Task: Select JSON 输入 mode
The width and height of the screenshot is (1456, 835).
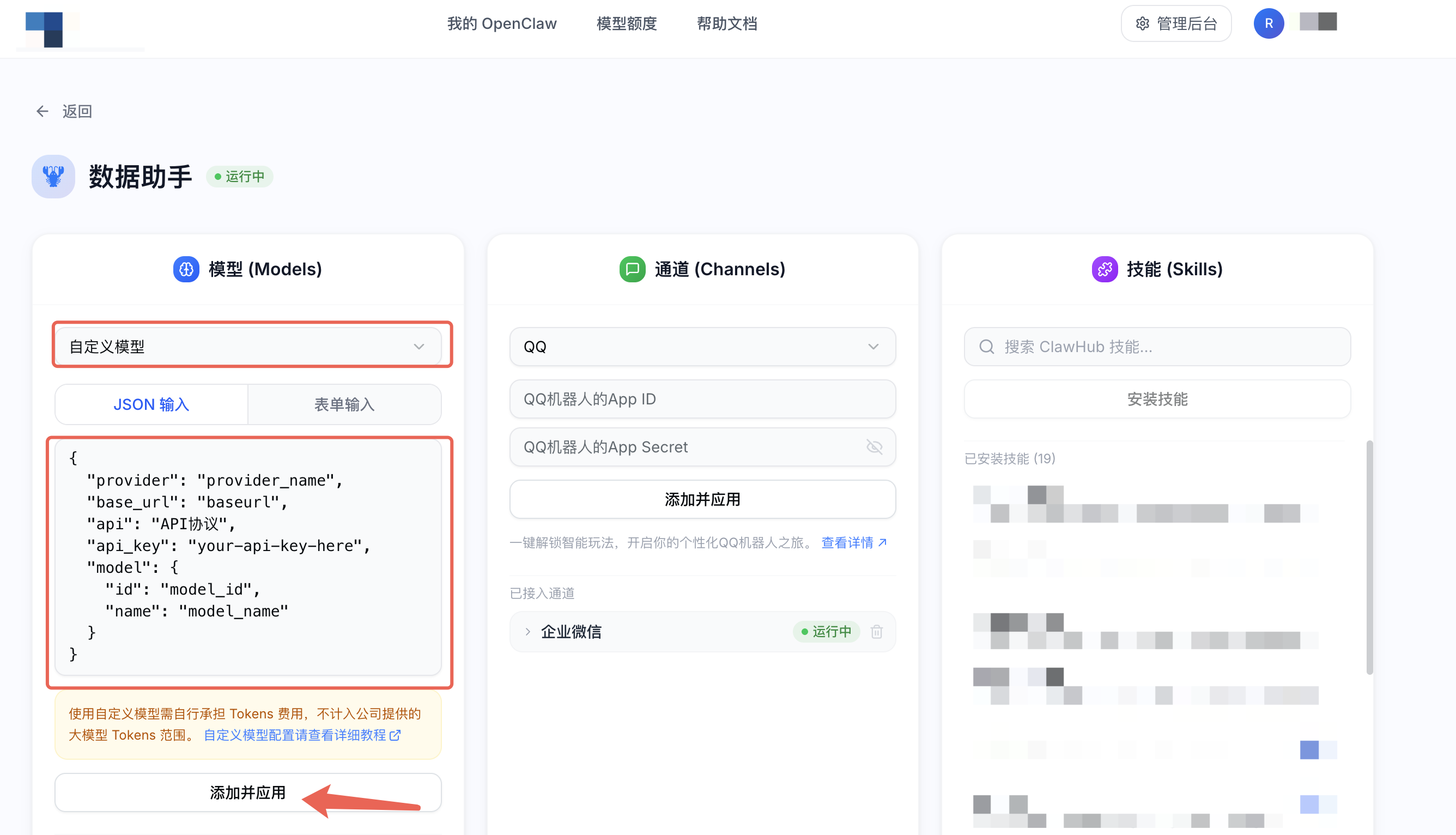Action: (151, 404)
